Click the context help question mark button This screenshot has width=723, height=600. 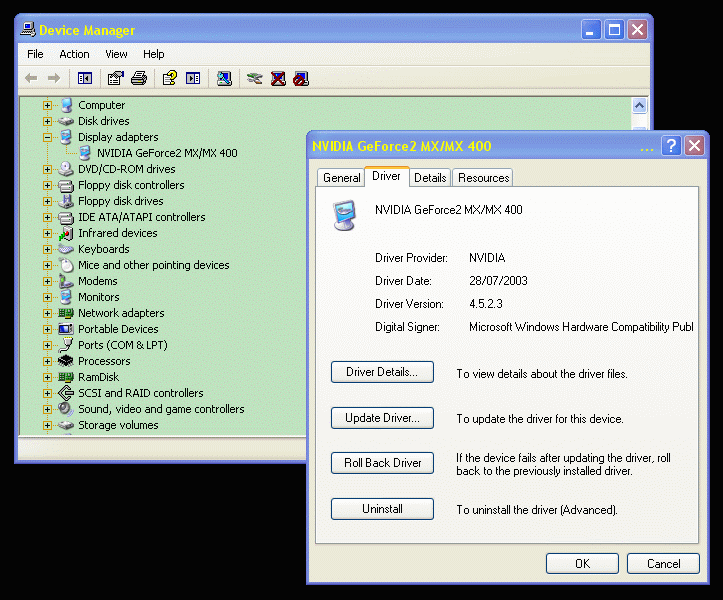pos(671,146)
